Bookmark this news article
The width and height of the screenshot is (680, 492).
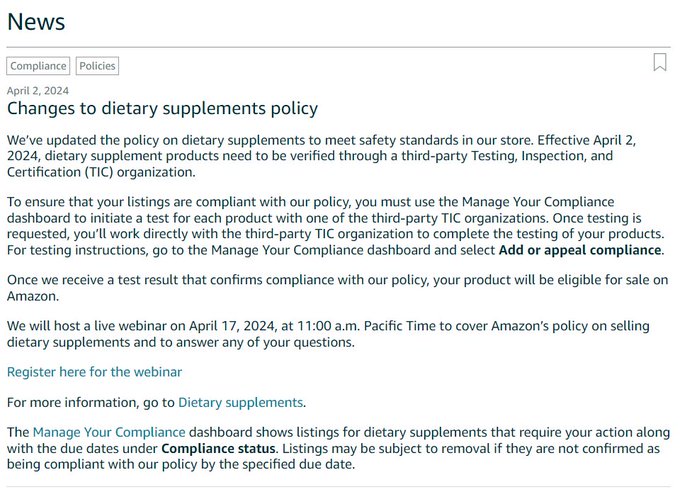click(660, 62)
